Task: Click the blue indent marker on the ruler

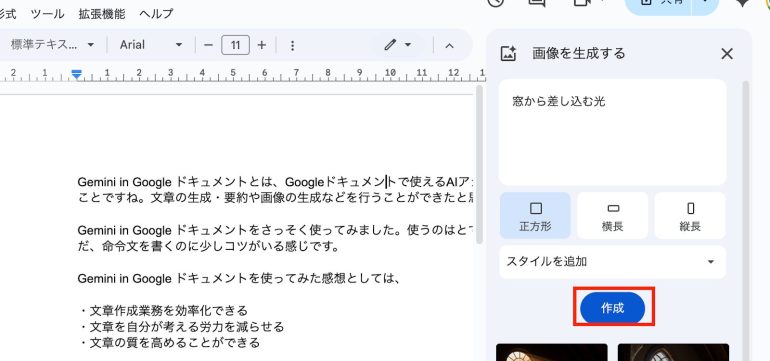Action: click(x=76, y=75)
